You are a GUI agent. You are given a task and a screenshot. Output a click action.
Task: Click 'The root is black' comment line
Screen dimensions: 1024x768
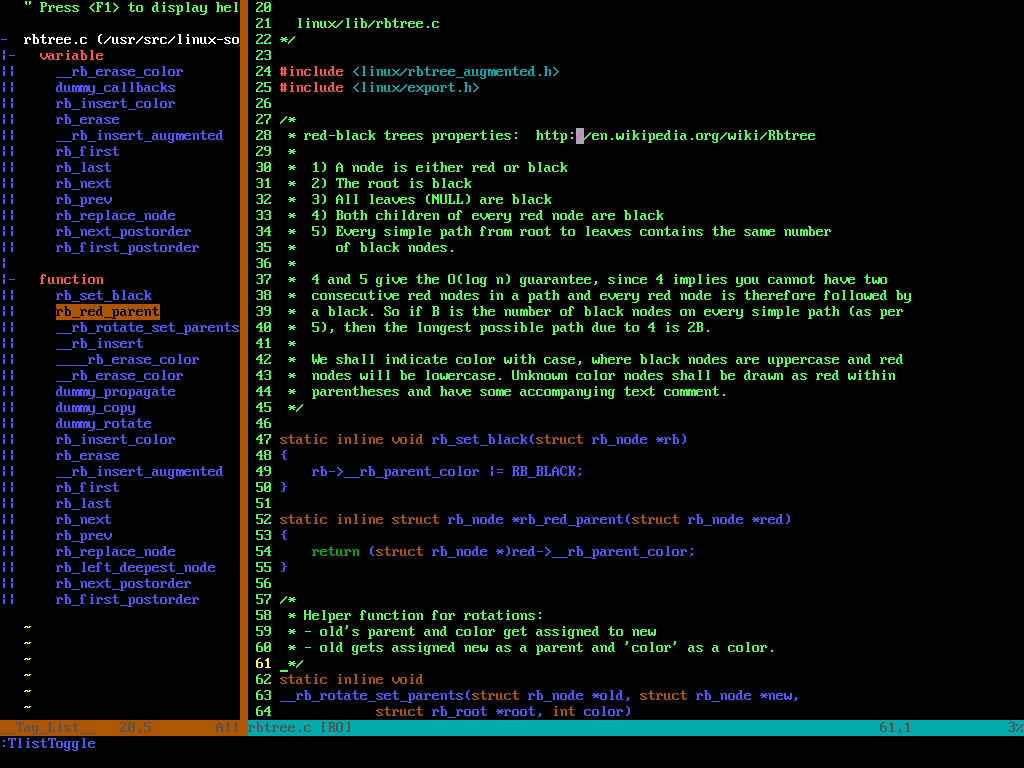coord(404,184)
